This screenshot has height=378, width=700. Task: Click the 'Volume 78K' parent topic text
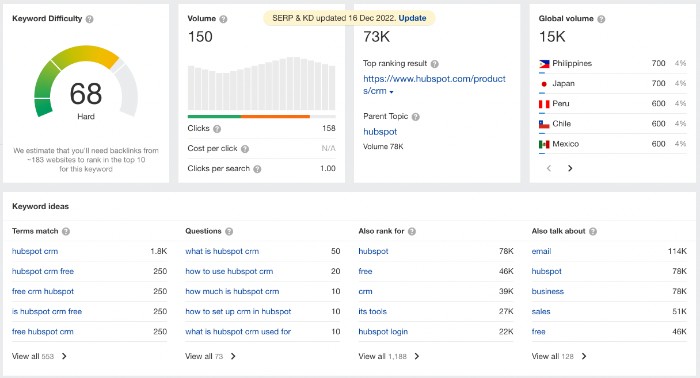click(x=383, y=146)
